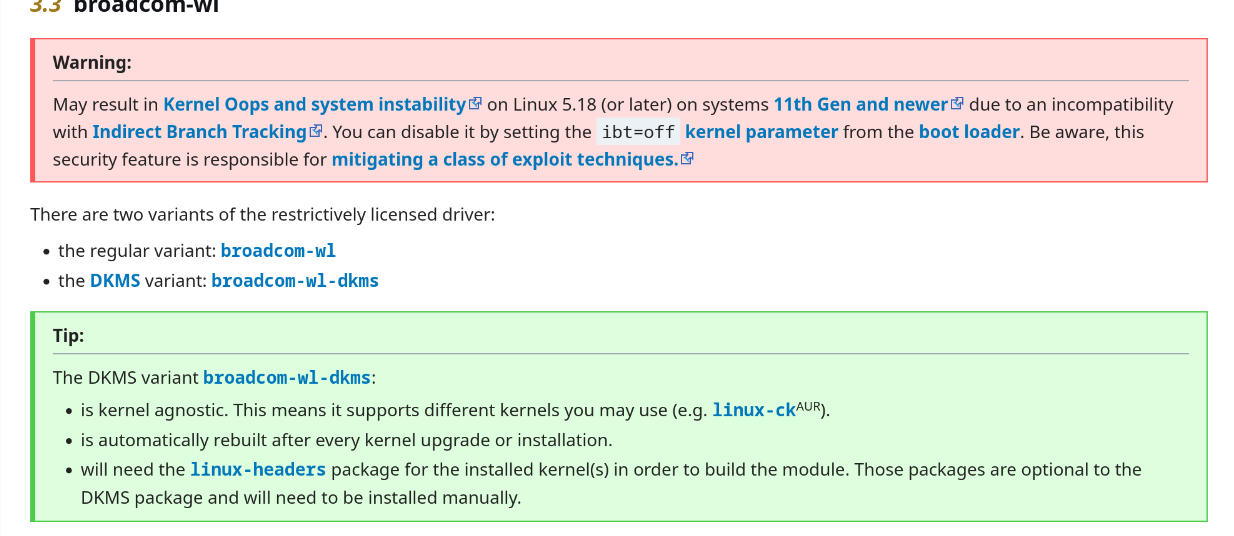
Task: Open the boot loader link
Action: pyautogui.click(x=969, y=131)
